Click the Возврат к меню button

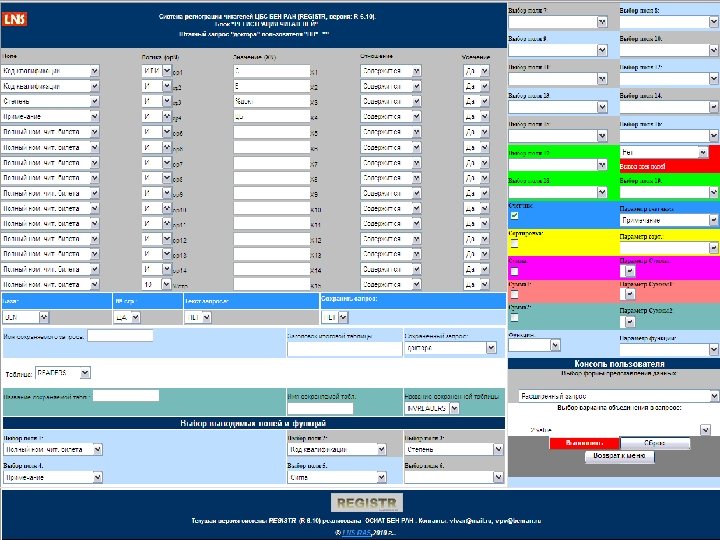click(x=619, y=456)
